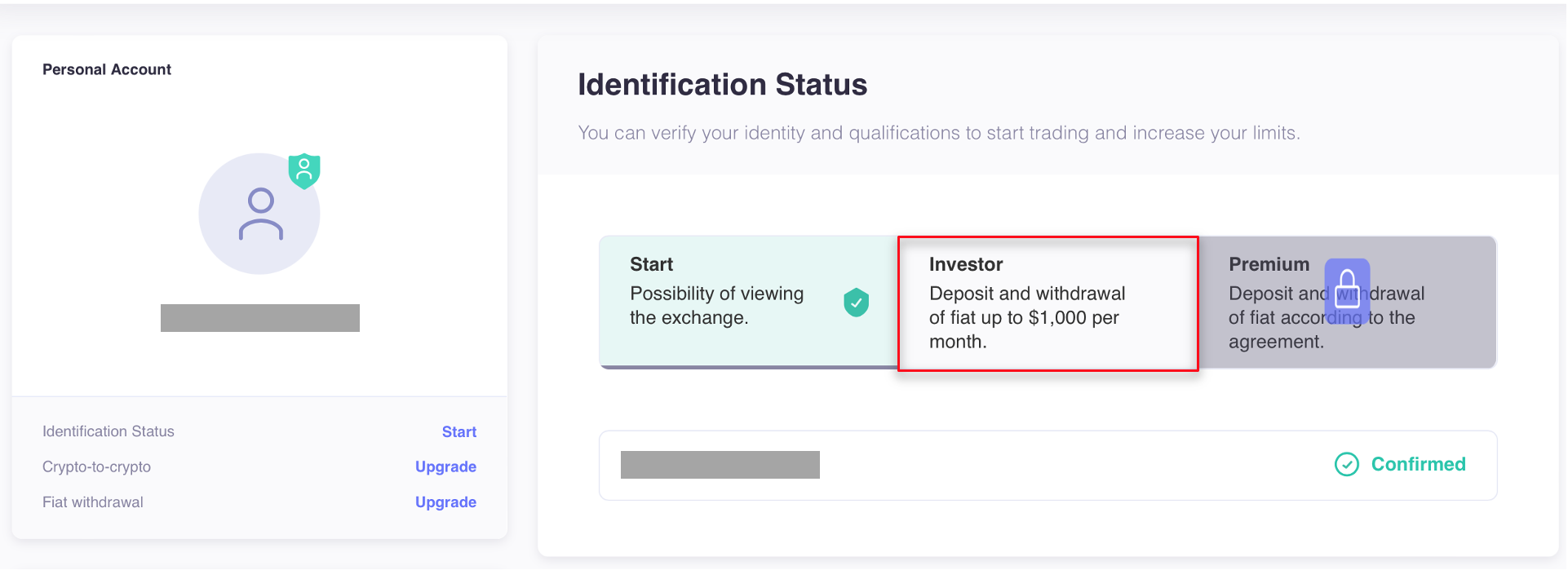Click Upgrade next to Crypto-to-crypto
Image resolution: width=1568 pixels, height=579 pixels.
click(445, 466)
